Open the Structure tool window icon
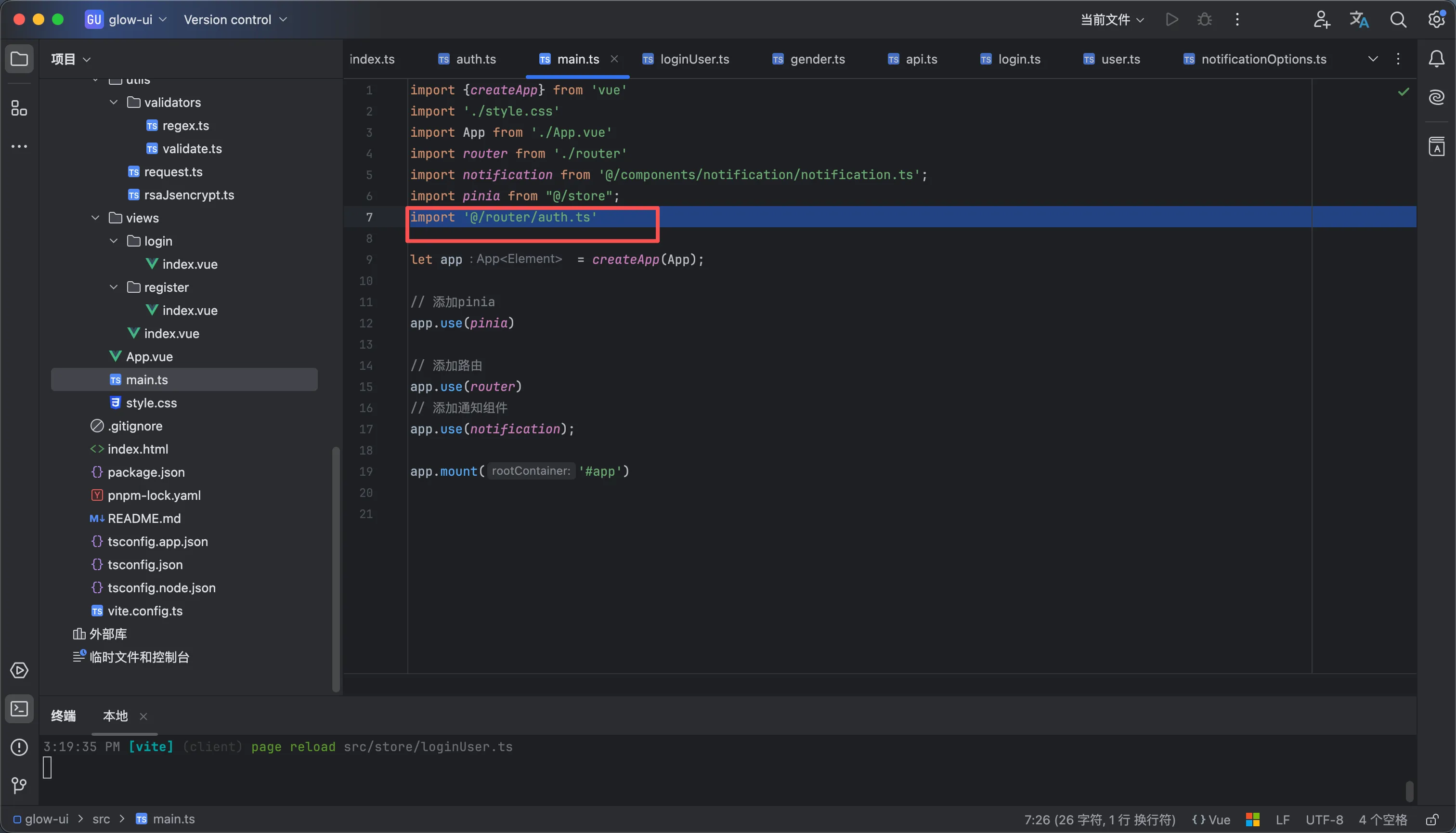The image size is (1456, 833). coord(19,108)
